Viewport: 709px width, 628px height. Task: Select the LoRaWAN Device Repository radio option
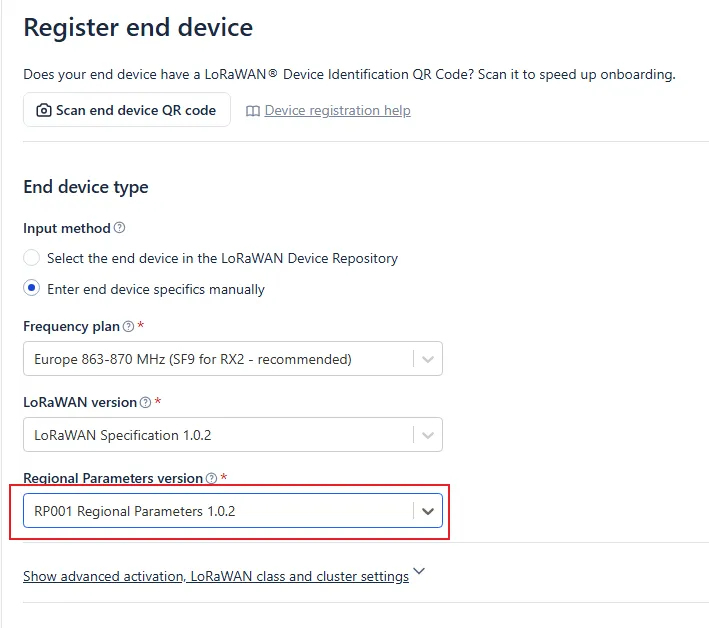point(32,258)
